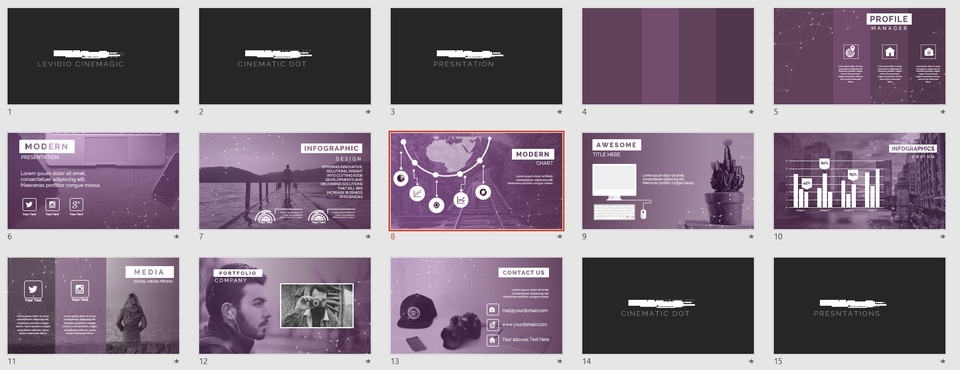
Task: Click the star icon below slide 15
Action: tap(943, 361)
